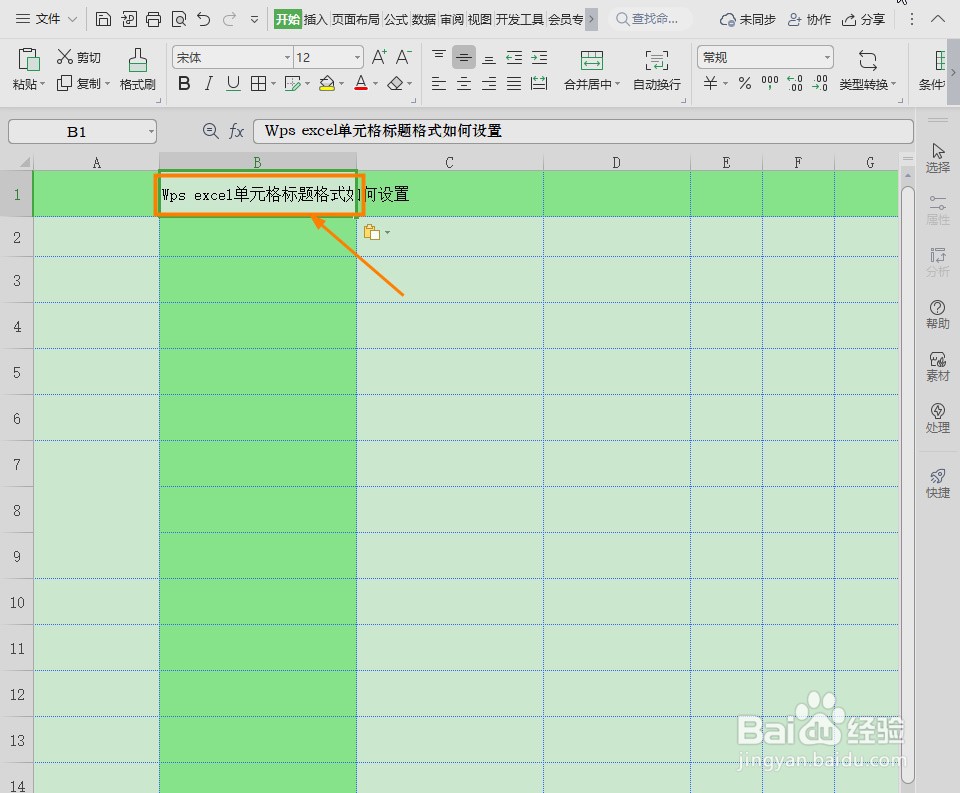Expand the Borders dropdown arrow

[x=273, y=84]
